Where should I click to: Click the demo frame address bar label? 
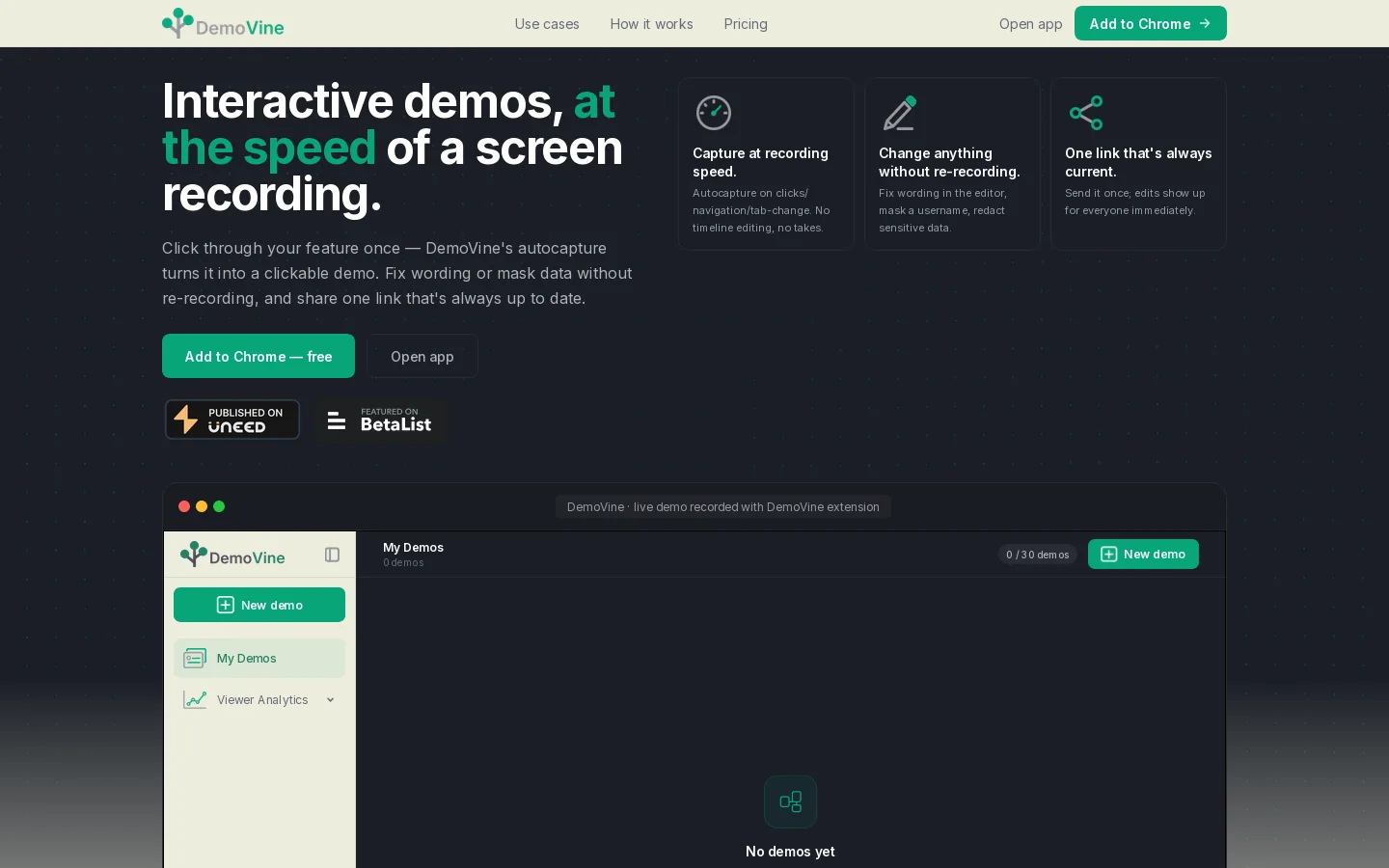pos(723,506)
